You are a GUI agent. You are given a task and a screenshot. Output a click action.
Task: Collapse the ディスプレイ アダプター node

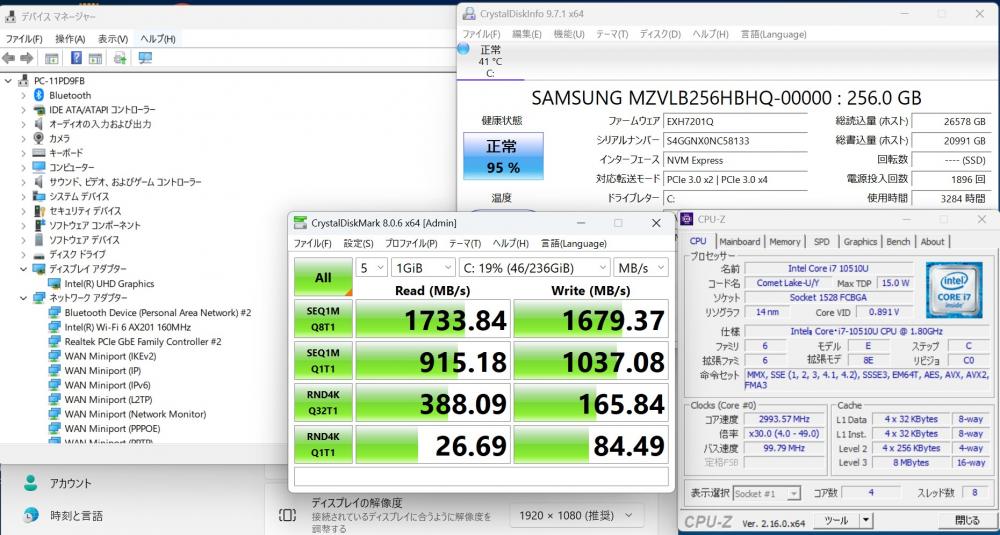23,269
